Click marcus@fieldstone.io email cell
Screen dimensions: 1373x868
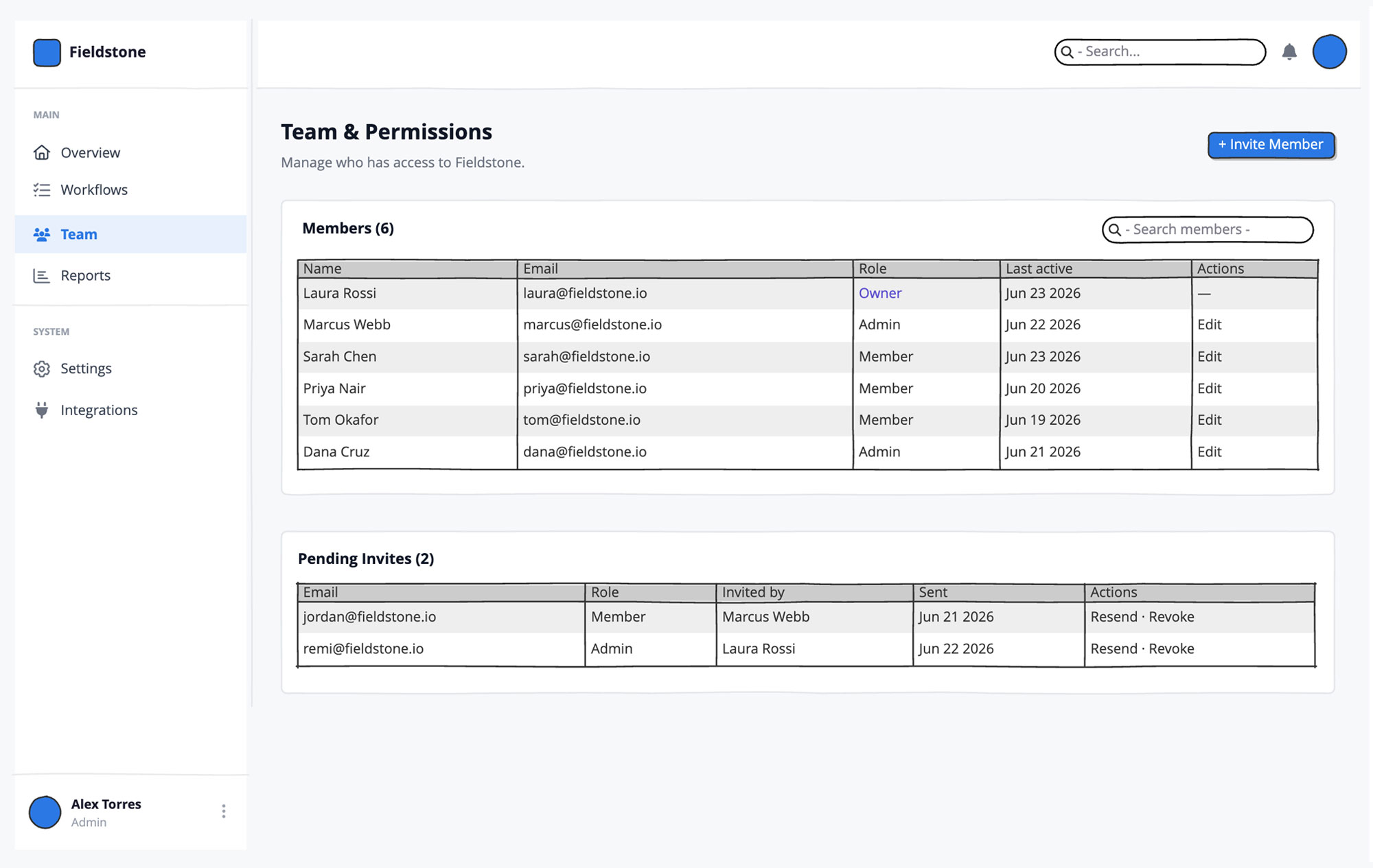coord(684,325)
